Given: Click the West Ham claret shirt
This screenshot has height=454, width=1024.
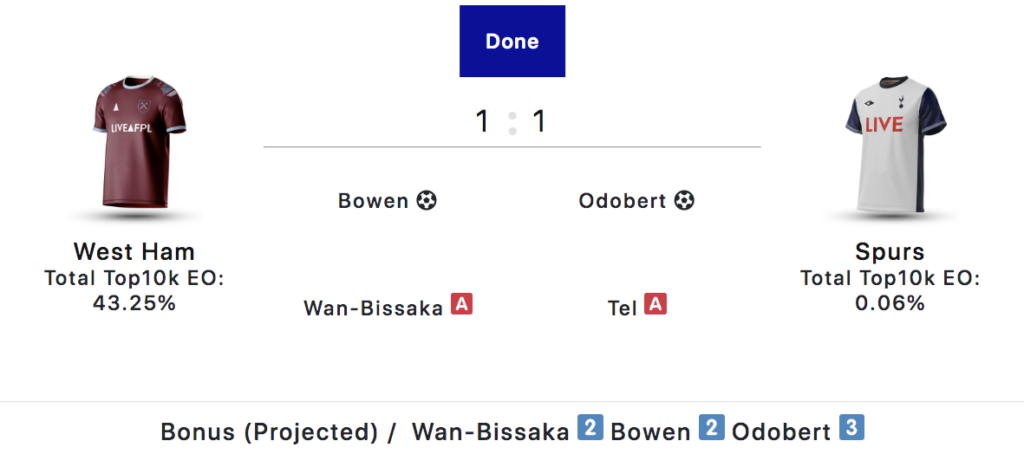Looking at the screenshot, I should tap(134, 147).
